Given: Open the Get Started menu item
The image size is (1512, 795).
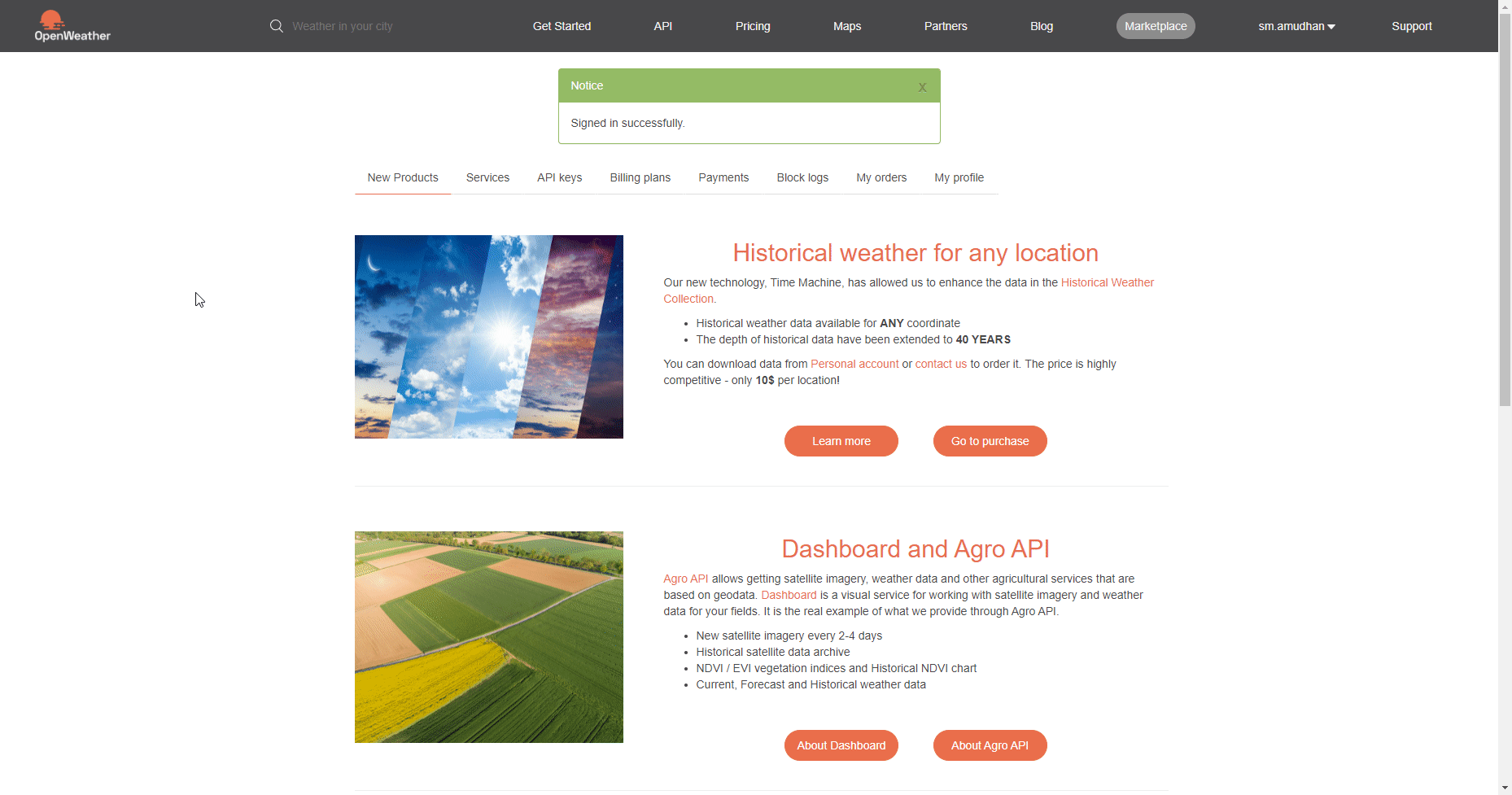Looking at the screenshot, I should coord(561,25).
